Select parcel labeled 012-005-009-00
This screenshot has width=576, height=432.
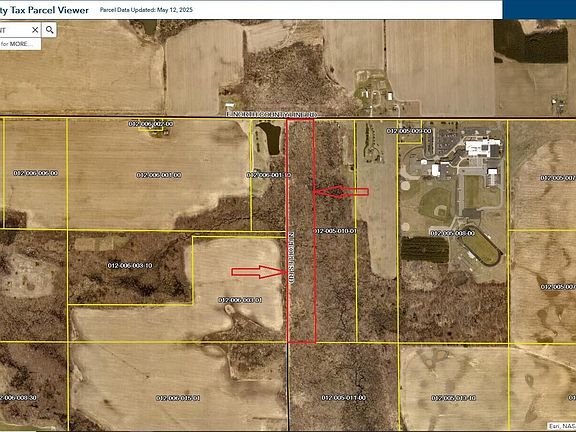click(409, 131)
